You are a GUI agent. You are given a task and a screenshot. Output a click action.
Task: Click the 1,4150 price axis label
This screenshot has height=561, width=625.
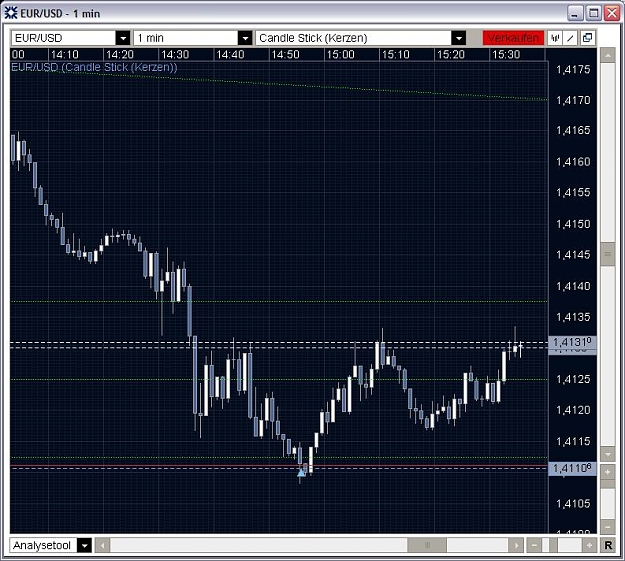click(x=573, y=224)
